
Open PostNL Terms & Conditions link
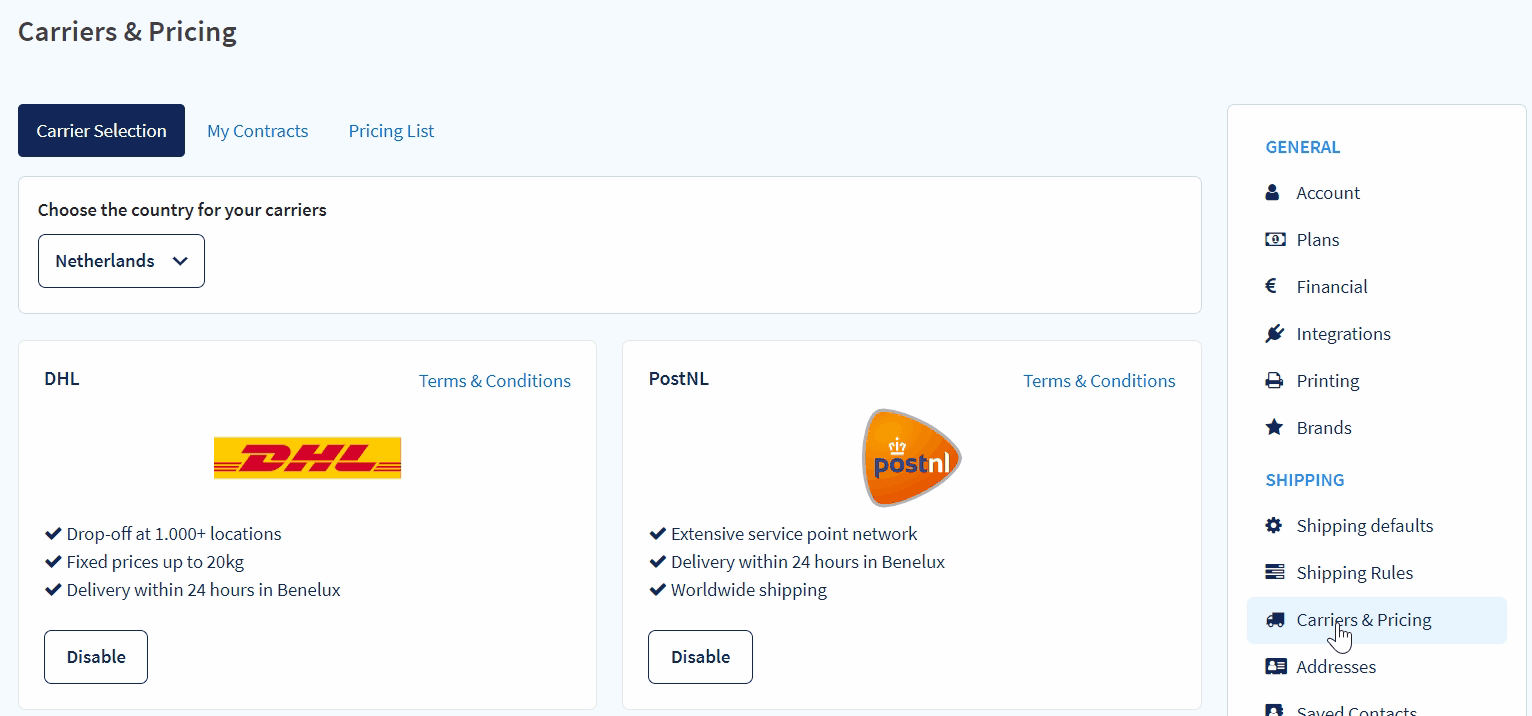point(1099,381)
